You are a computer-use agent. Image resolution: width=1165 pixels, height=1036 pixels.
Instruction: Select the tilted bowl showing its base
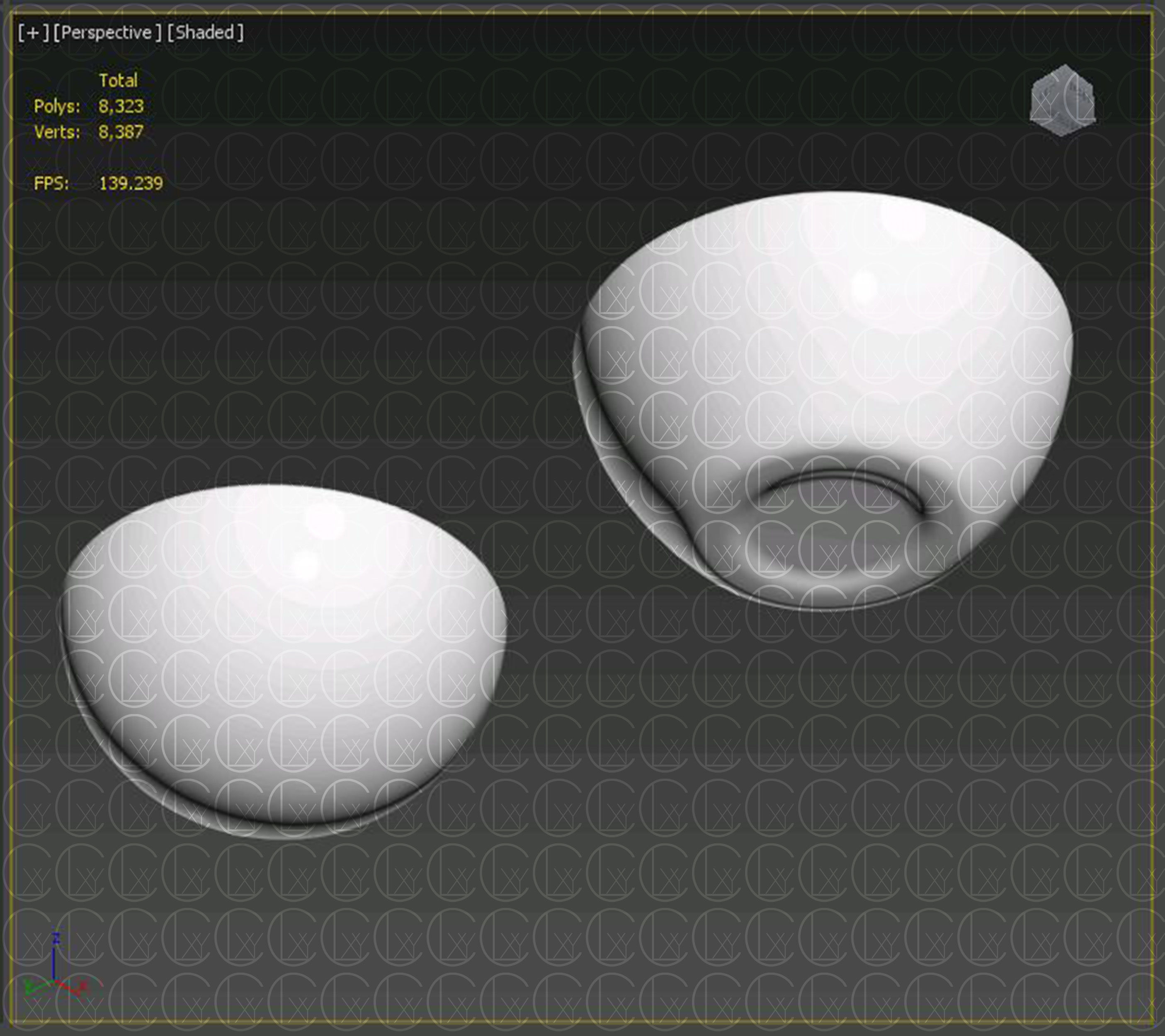tap(823, 401)
